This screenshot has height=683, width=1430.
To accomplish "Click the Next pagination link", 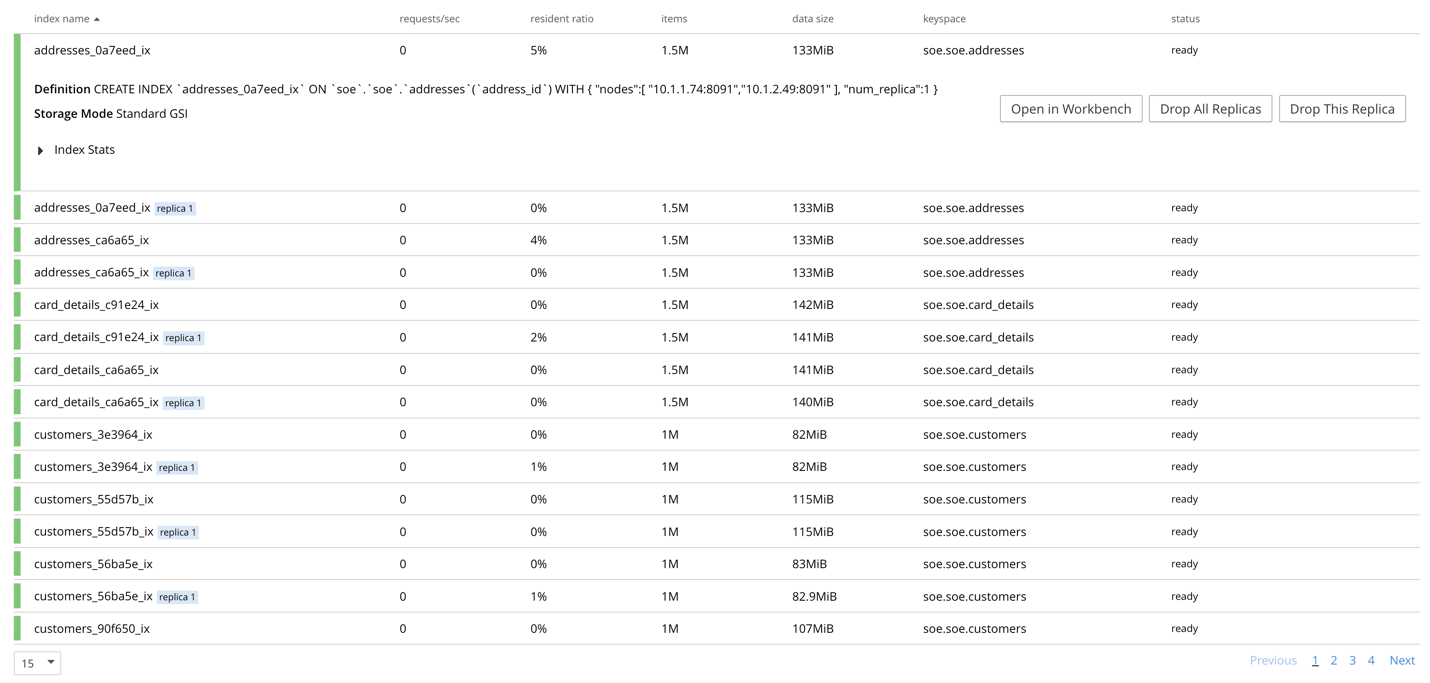I will tap(1402, 660).
